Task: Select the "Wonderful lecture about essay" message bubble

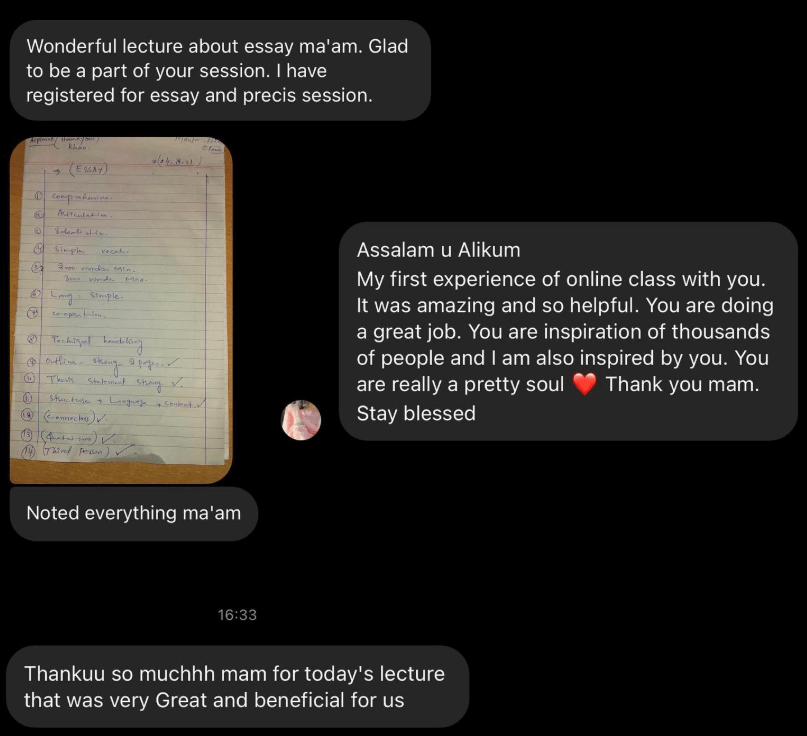Action: click(x=220, y=71)
